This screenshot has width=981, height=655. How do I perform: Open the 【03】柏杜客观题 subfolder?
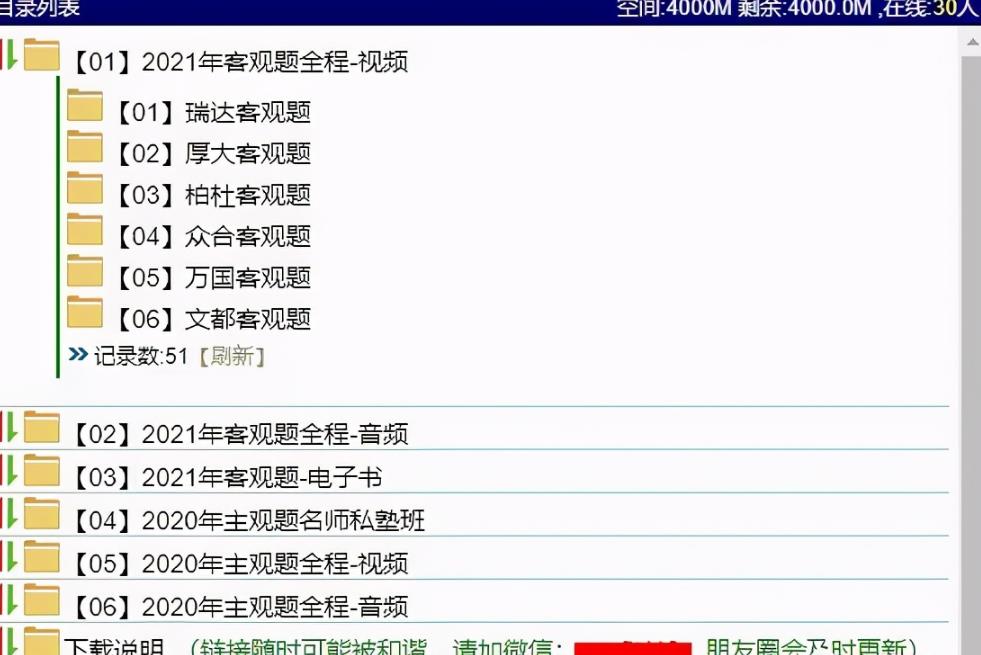coord(213,195)
